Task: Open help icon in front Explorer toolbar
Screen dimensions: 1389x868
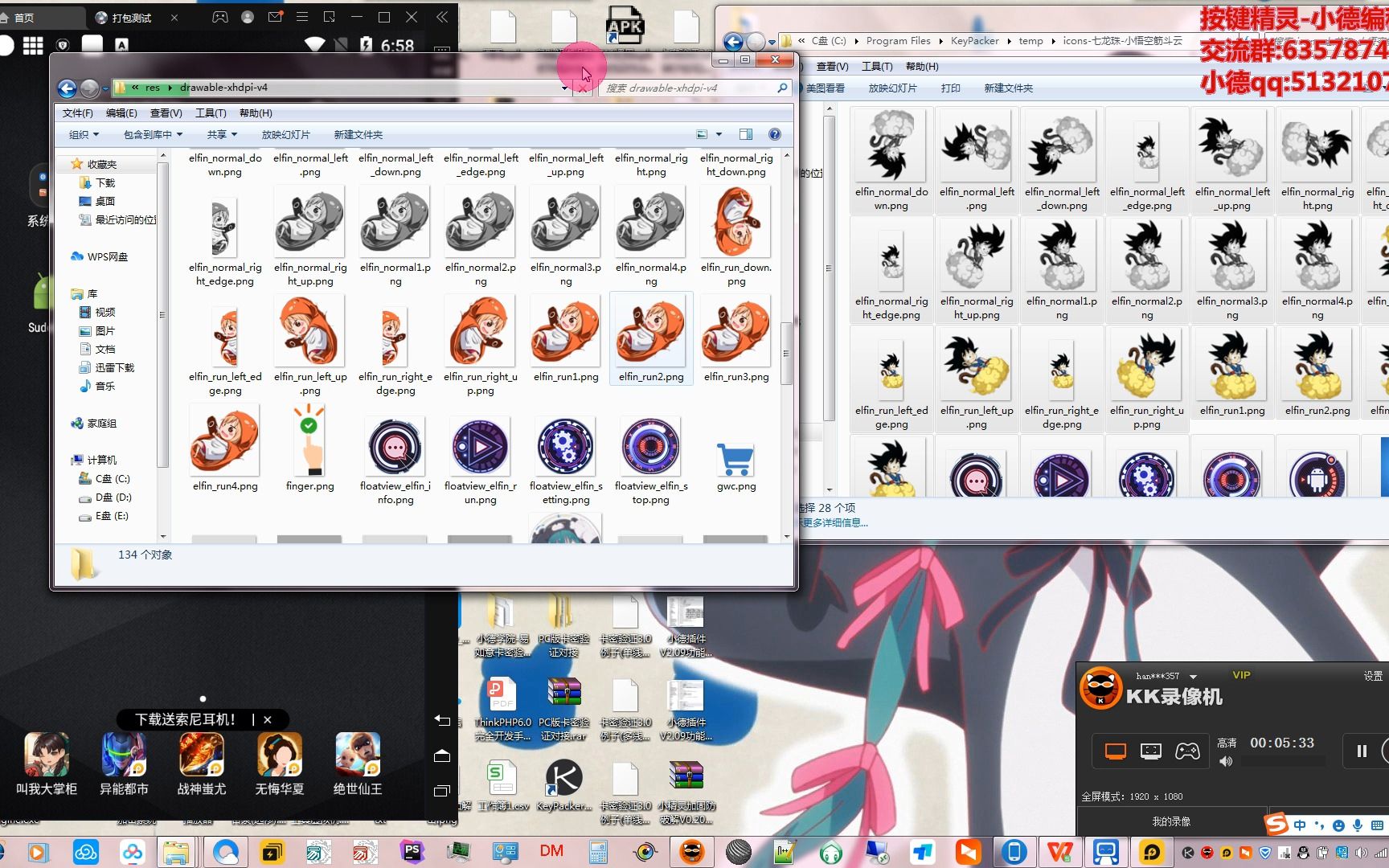Action: [775, 134]
